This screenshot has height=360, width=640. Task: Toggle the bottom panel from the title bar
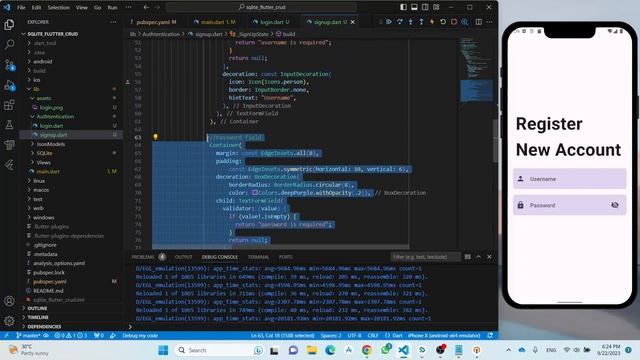tap(414, 7)
